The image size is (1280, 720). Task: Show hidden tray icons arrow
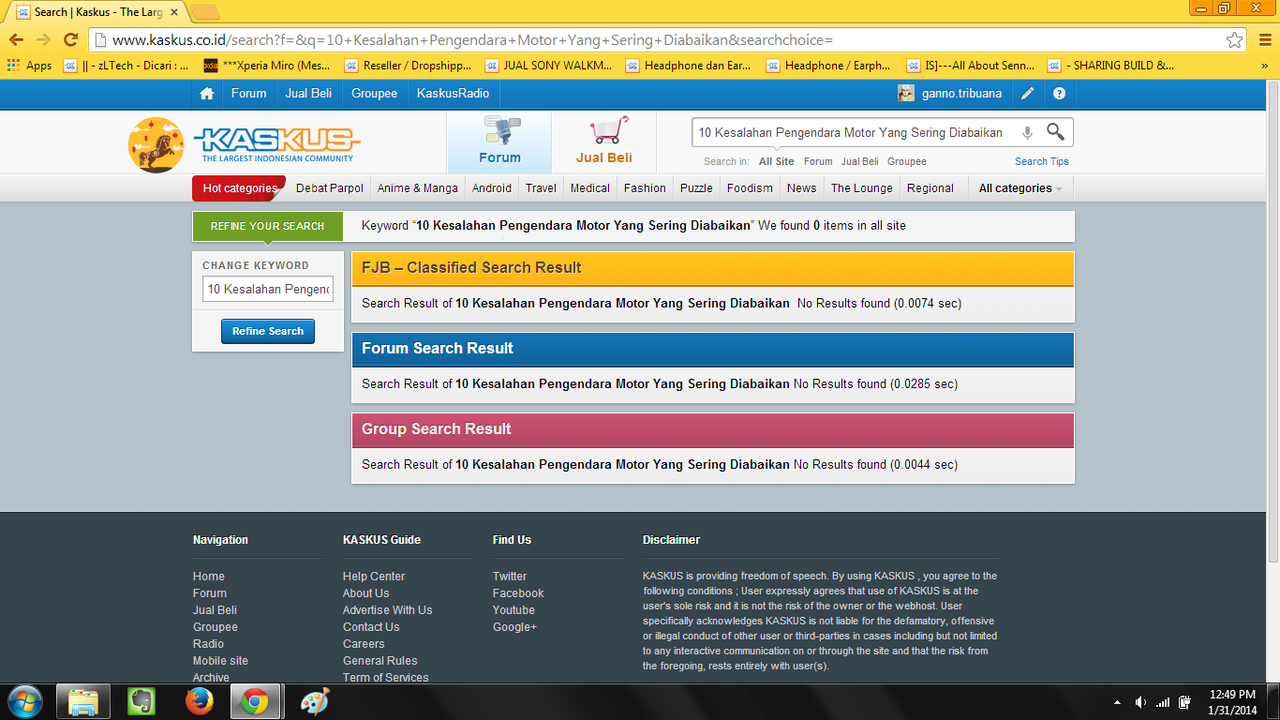pyautogui.click(x=1117, y=702)
